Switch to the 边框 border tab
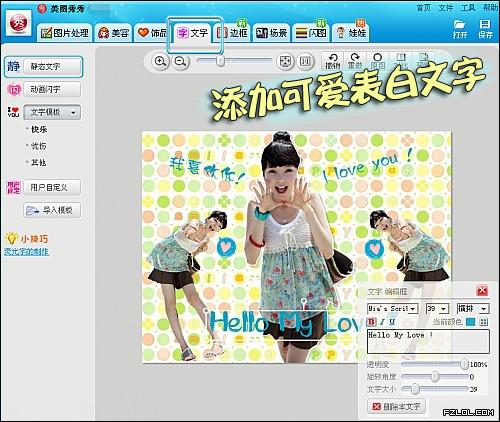The height and width of the screenshot is (422, 500). [233, 33]
